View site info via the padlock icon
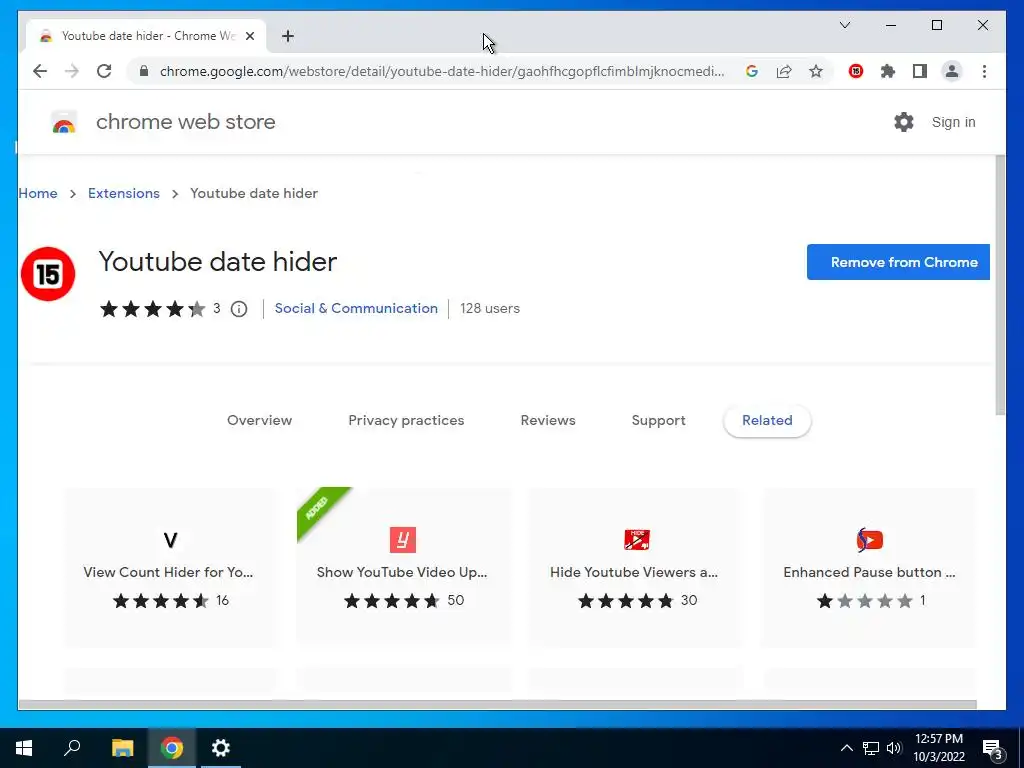The height and width of the screenshot is (768, 1024). click(x=144, y=71)
